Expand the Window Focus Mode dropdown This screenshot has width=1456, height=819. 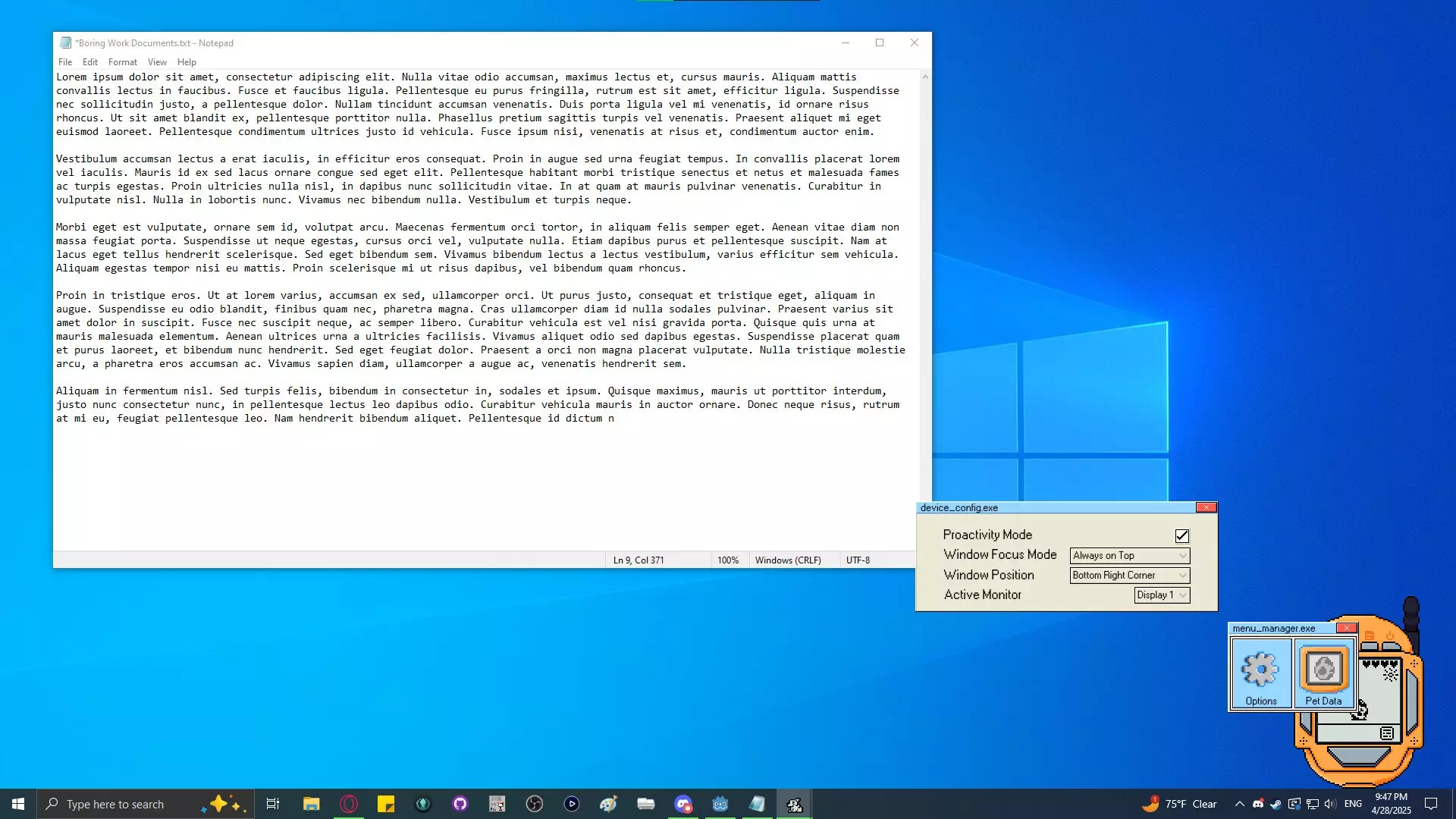1129,556
